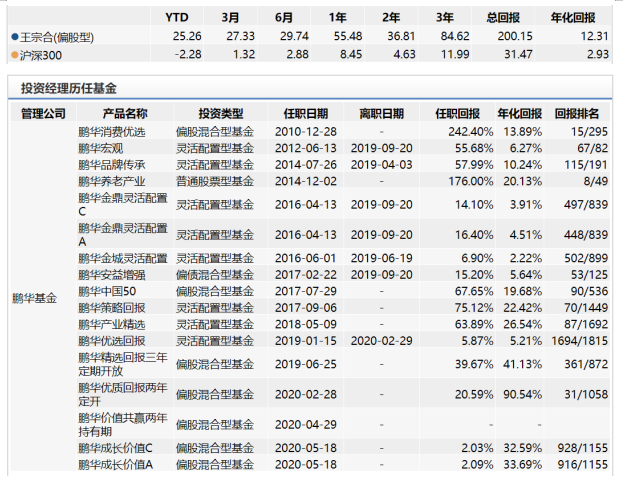
Task: Select the 928/1155 ranking cell
Action: click(x=582, y=448)
